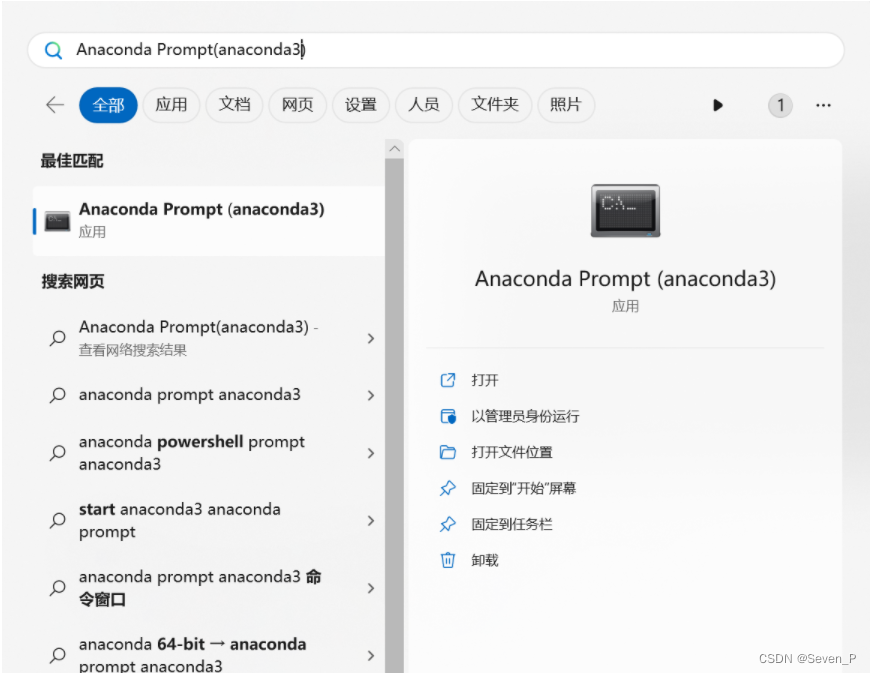
Task: Click search icon beside 'Anaconda Prompt(anaconda3) -' web result
Action: (x=58, y=338)
